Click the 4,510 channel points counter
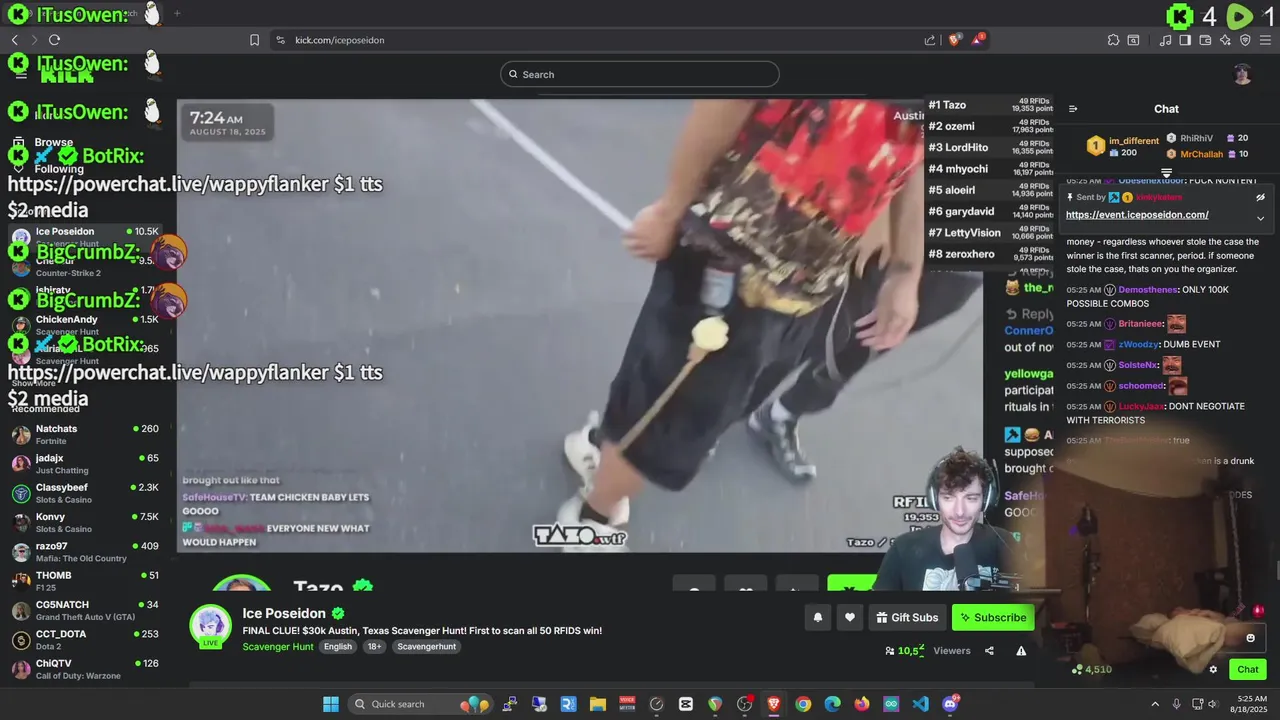The width and height of the screenshot is (1280, 720). tap(1092, 670)
